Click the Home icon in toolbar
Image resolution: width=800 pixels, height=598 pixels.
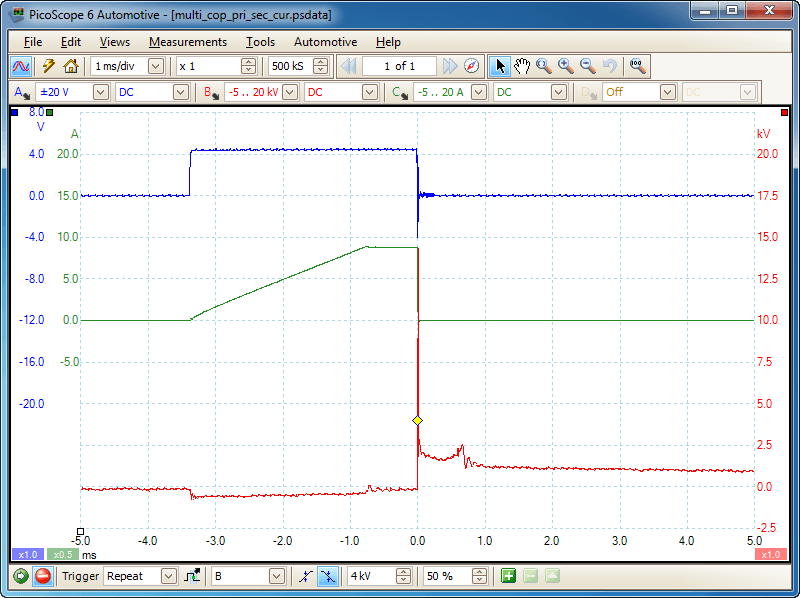point(70,66)
